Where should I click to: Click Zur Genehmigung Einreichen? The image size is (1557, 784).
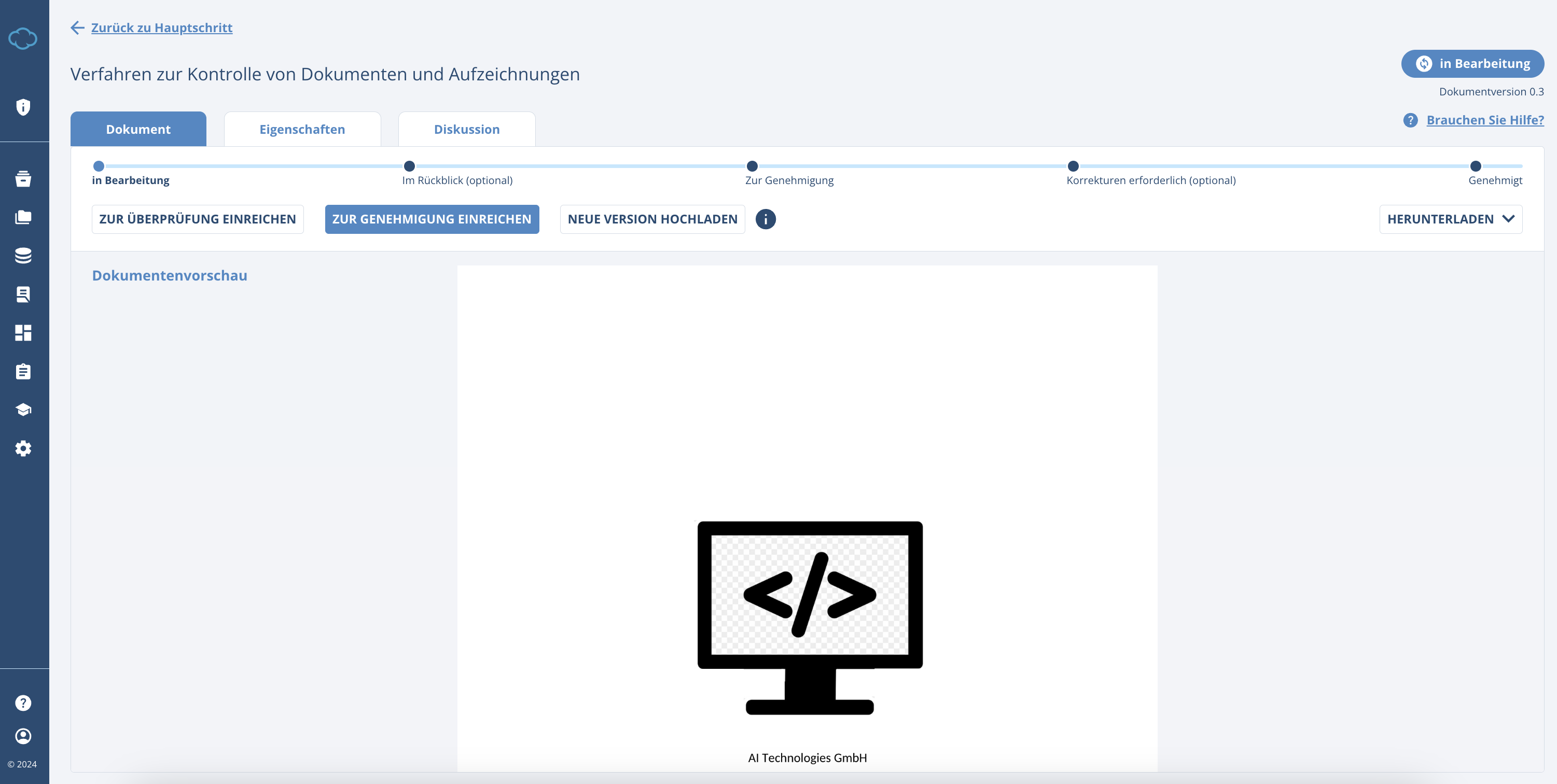pyautogui.click(x=432, y=219)
